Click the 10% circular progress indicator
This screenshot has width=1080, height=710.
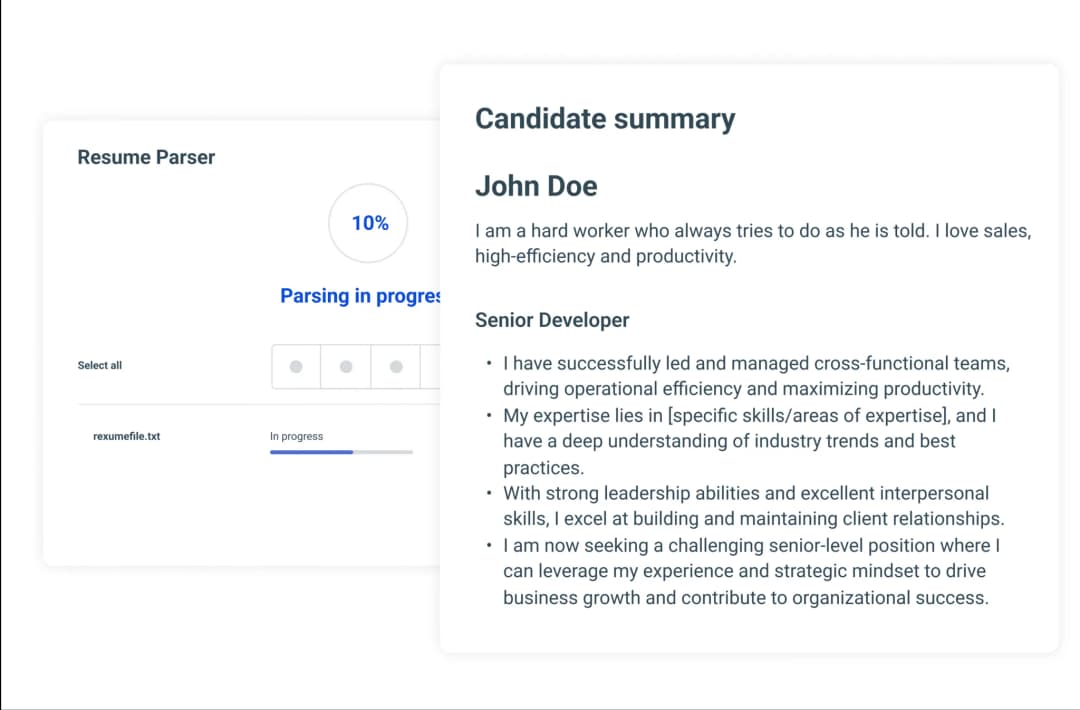[x=369, y=223]
